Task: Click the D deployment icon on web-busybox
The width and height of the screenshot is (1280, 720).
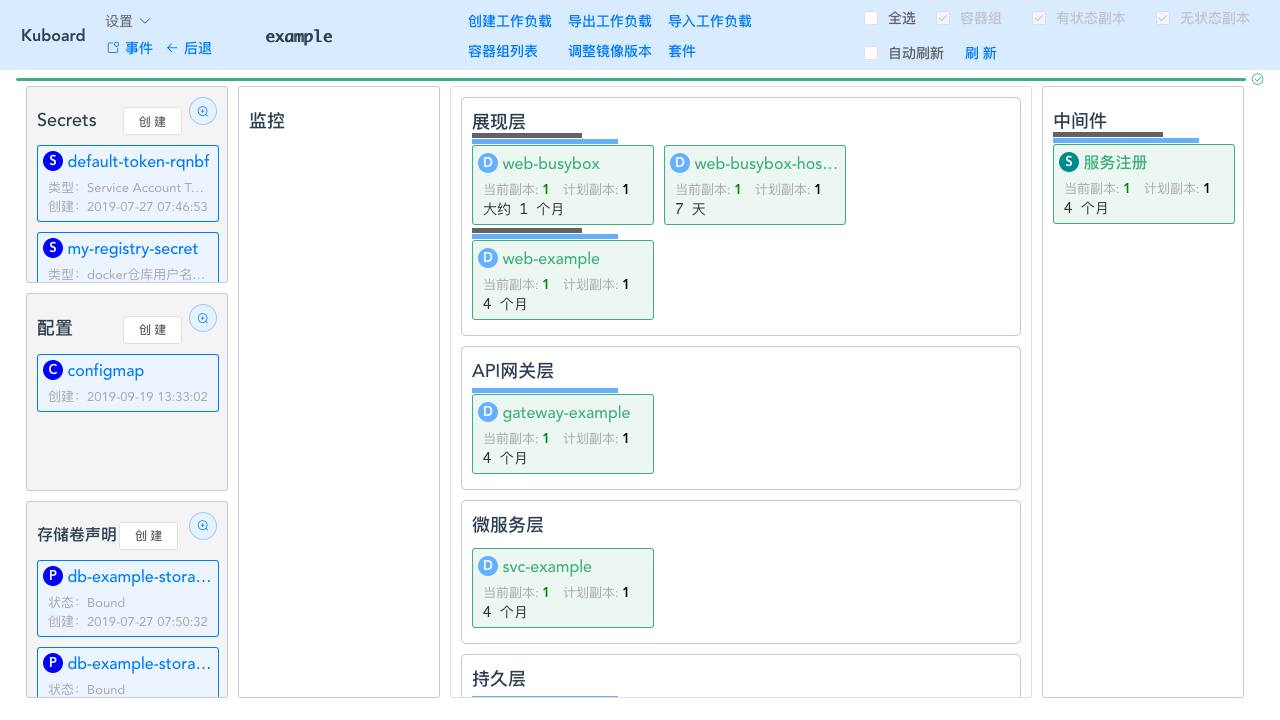Action: coord(488,162)
